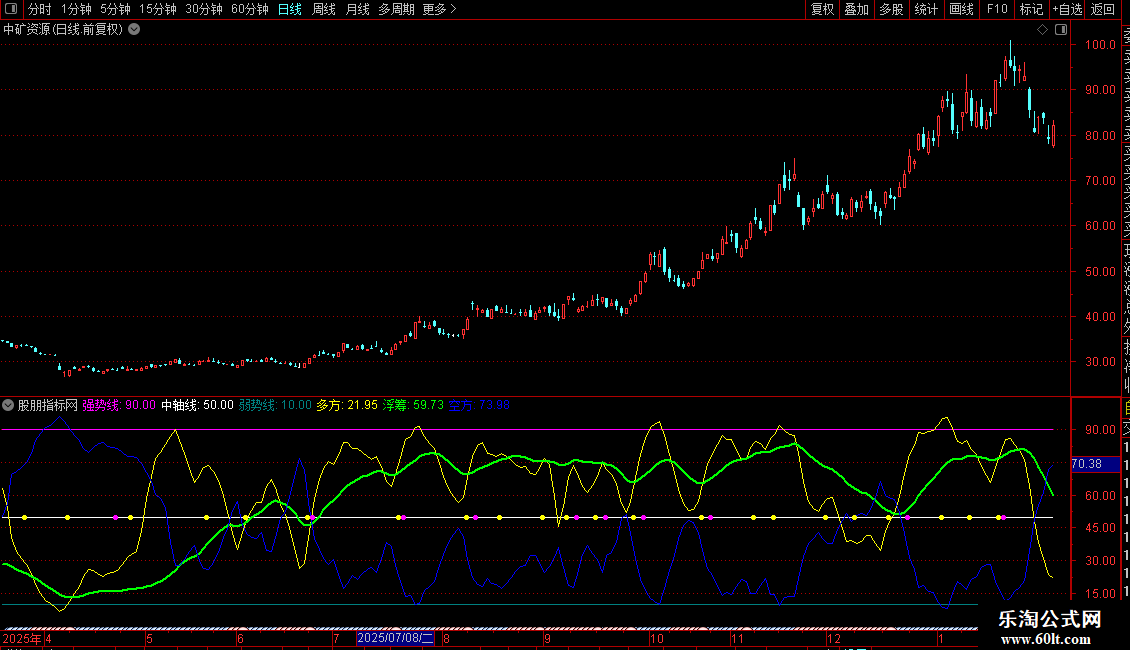Toggle the right panel layout icon

1061,30
